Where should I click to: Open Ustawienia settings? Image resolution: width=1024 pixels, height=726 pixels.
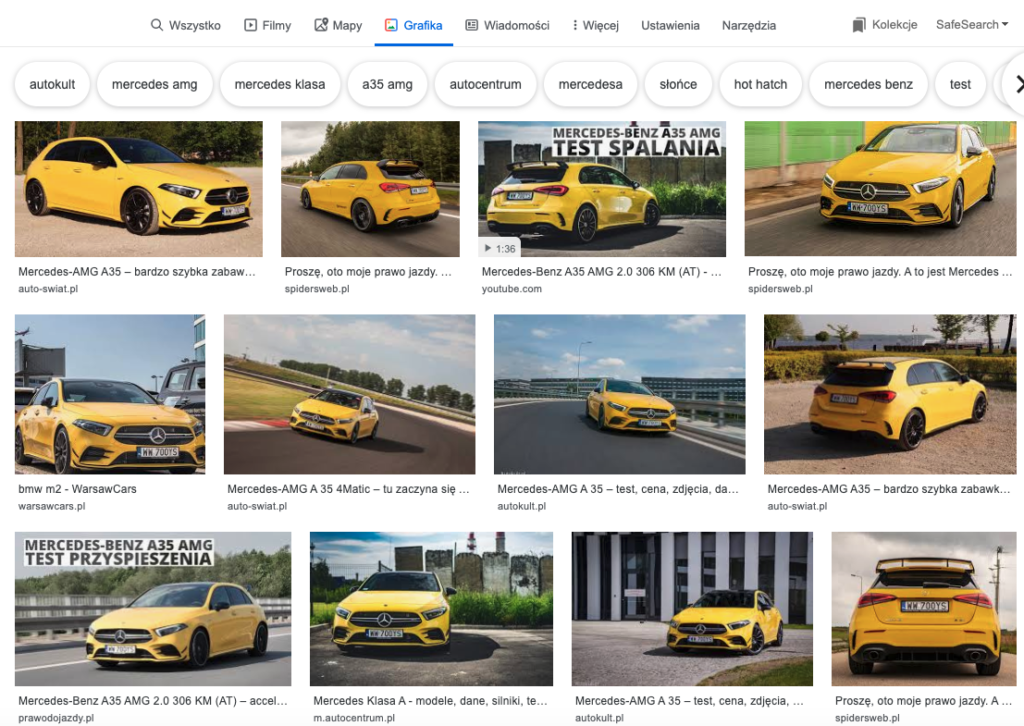tap(670, 25)
